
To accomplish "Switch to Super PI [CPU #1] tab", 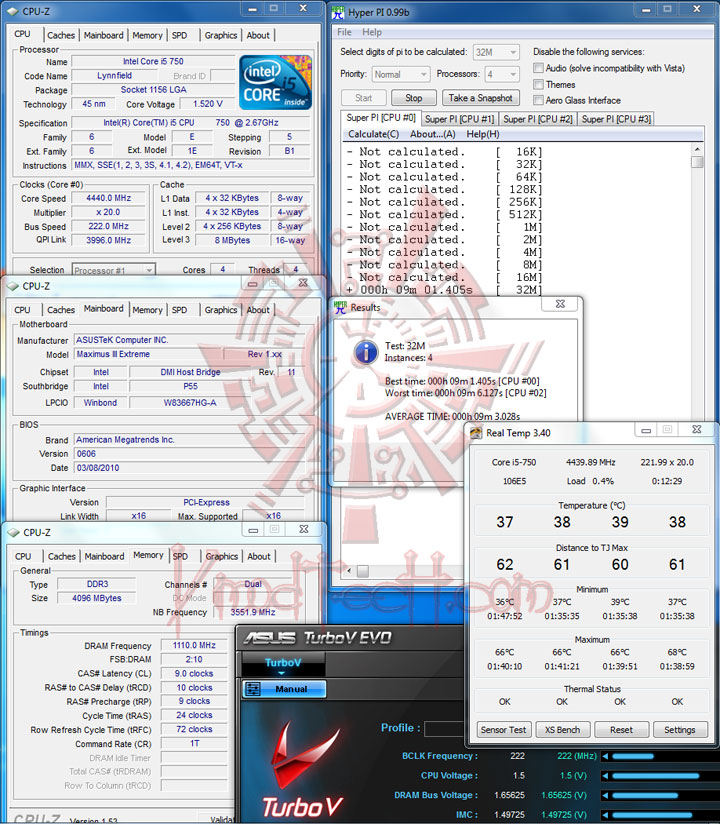I will (459, 119).
